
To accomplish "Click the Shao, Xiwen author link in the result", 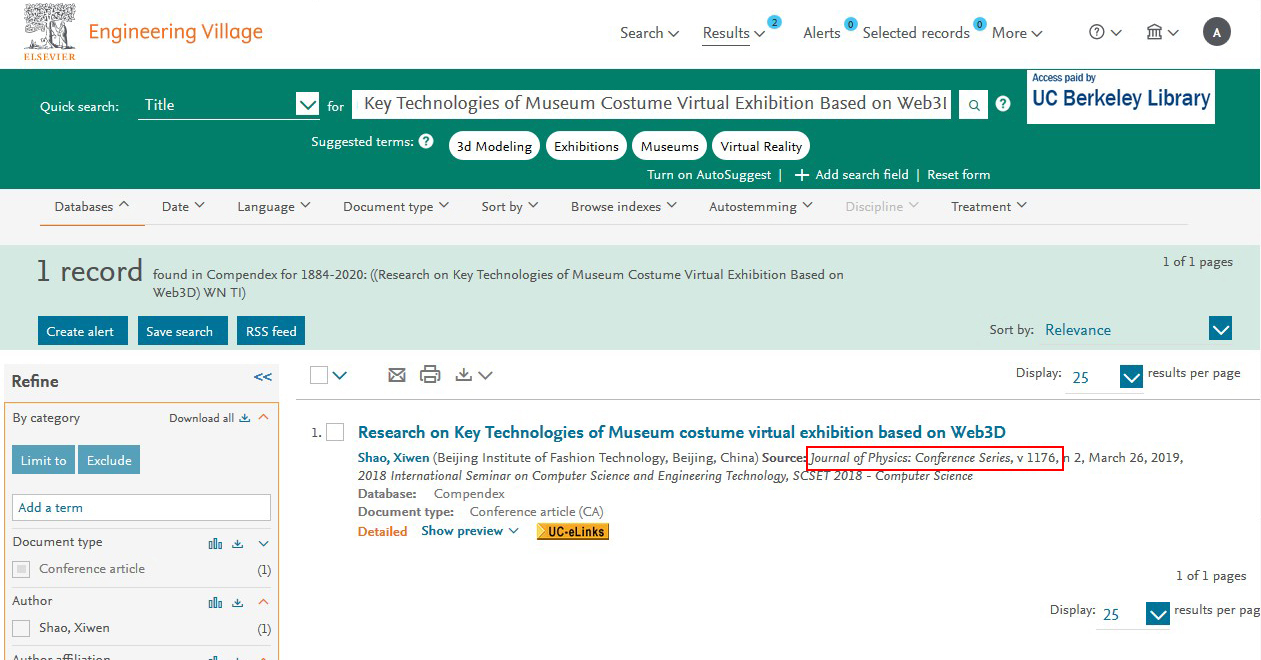I will pyautogui.click(x=393, y=458).
